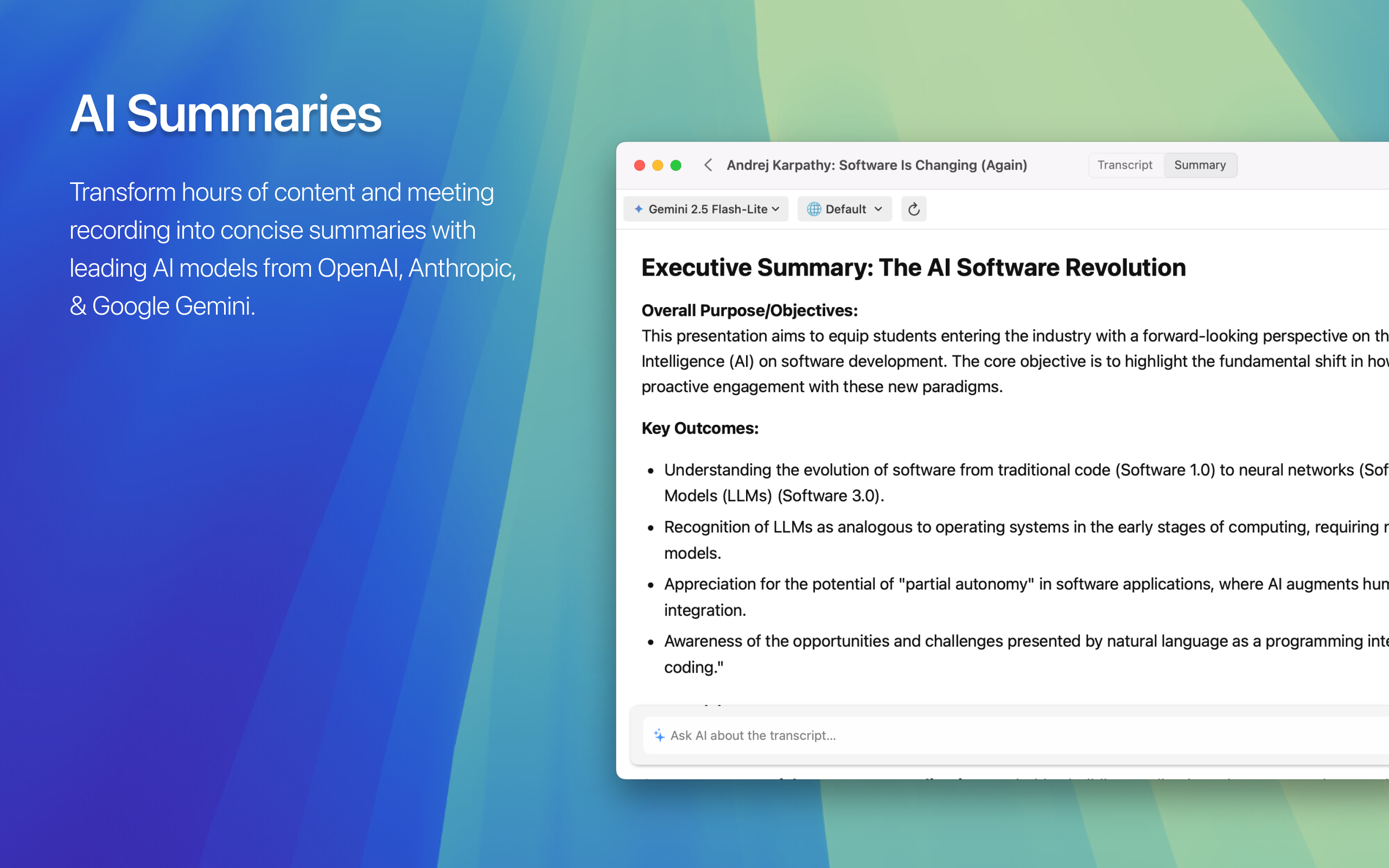Screen dimensions: 1389x868
Task: Click the AI Summaries headline
Action: tap(226, 114)
